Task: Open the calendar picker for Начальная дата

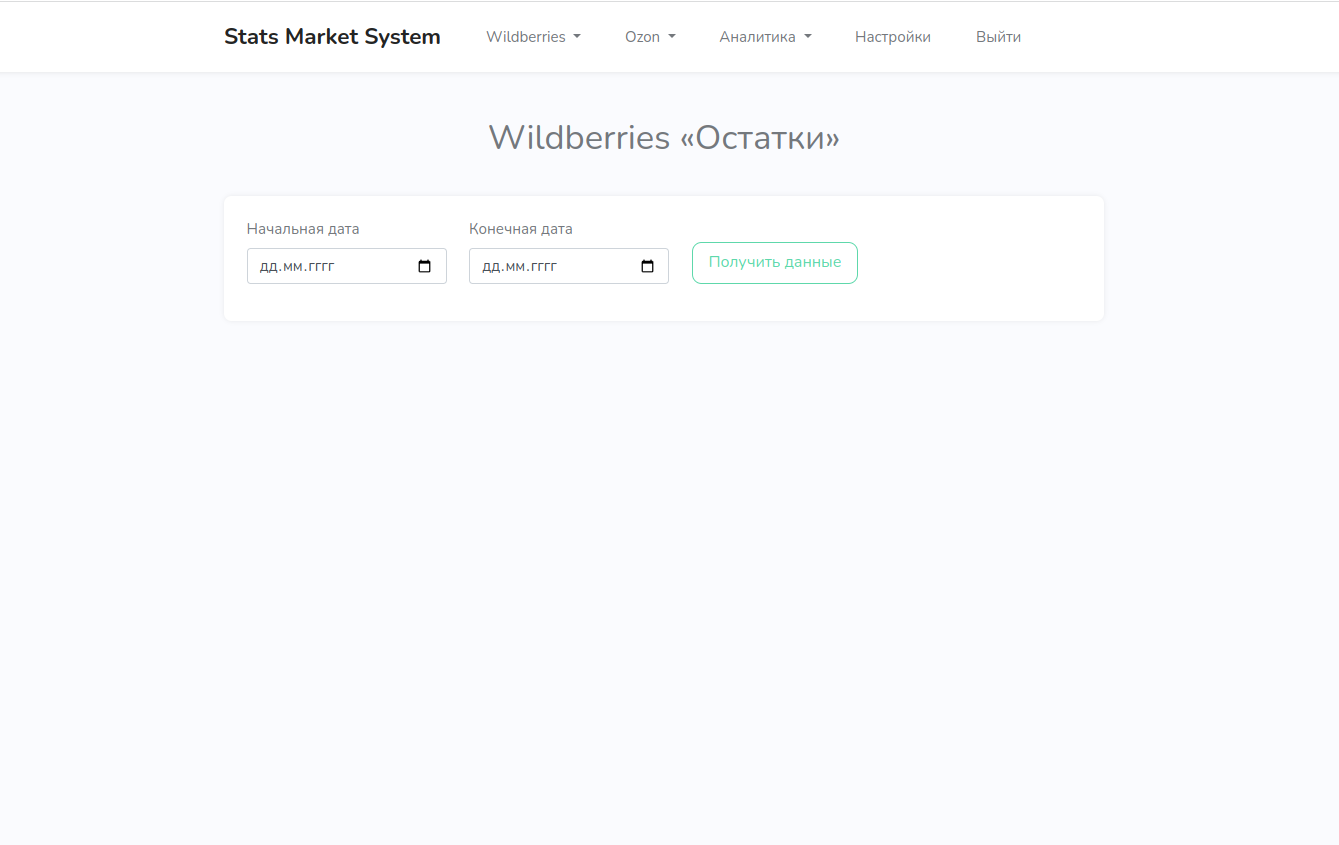Action: point(425,267)
